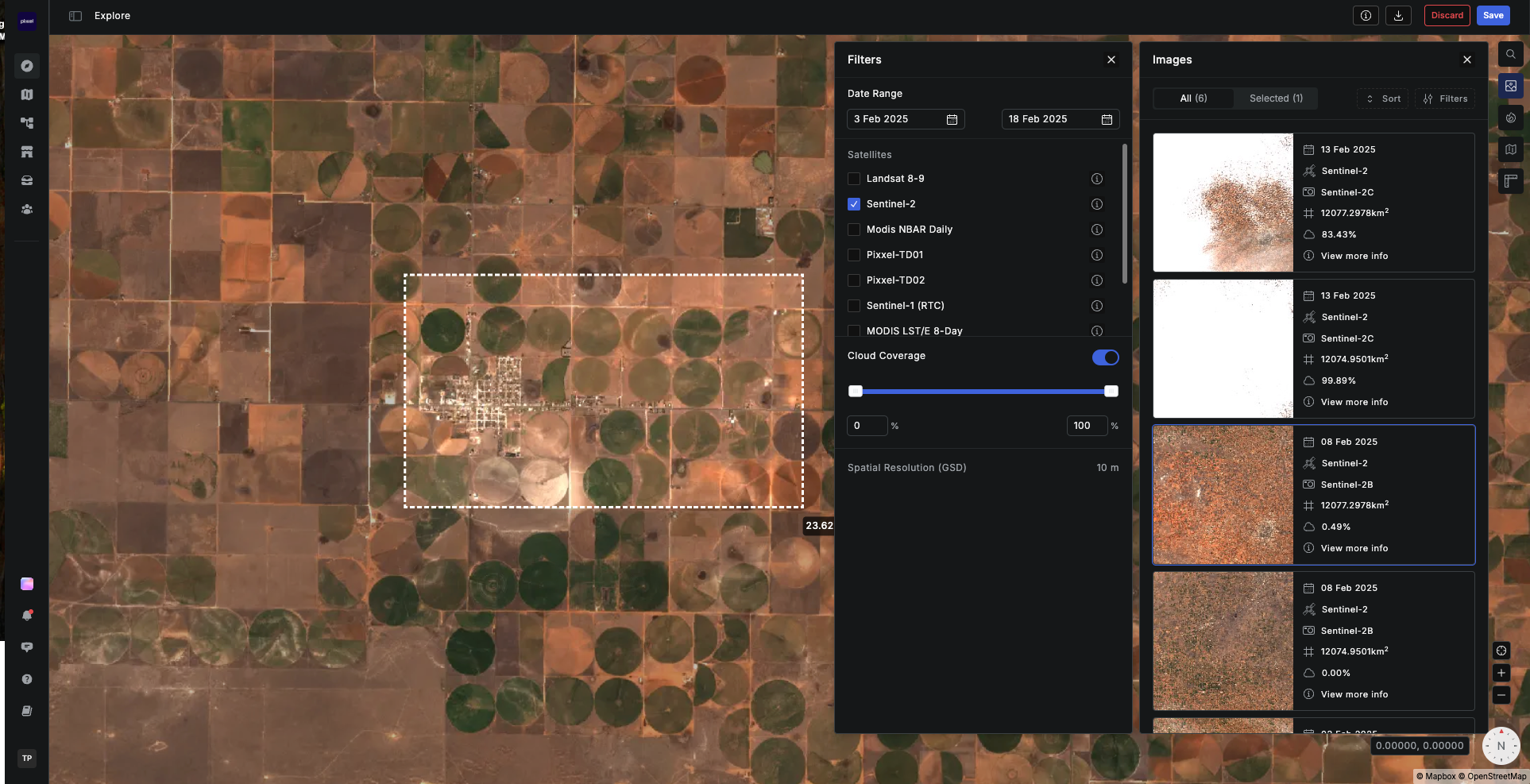This screenshot has width=1530, height=784.
Task: Close the Filters panel
Action: point(1111,60)
